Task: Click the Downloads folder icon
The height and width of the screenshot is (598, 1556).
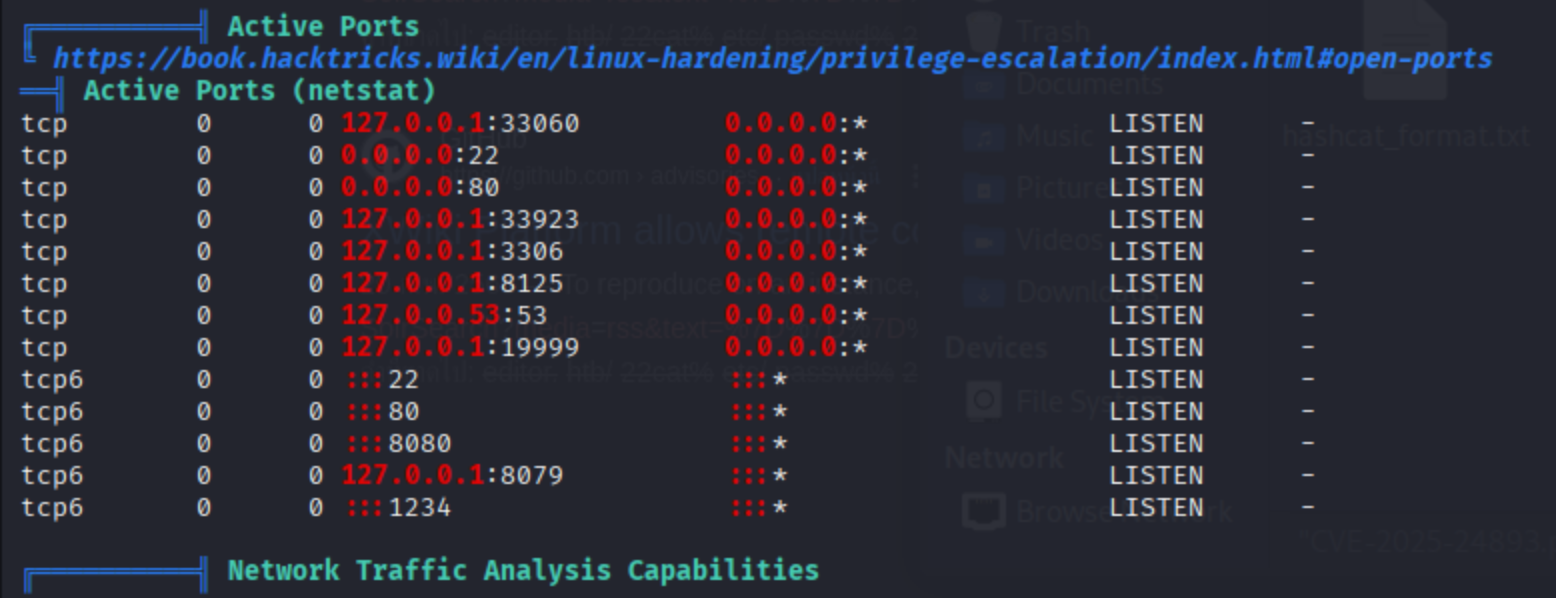Action: click(x=982, y=292)
